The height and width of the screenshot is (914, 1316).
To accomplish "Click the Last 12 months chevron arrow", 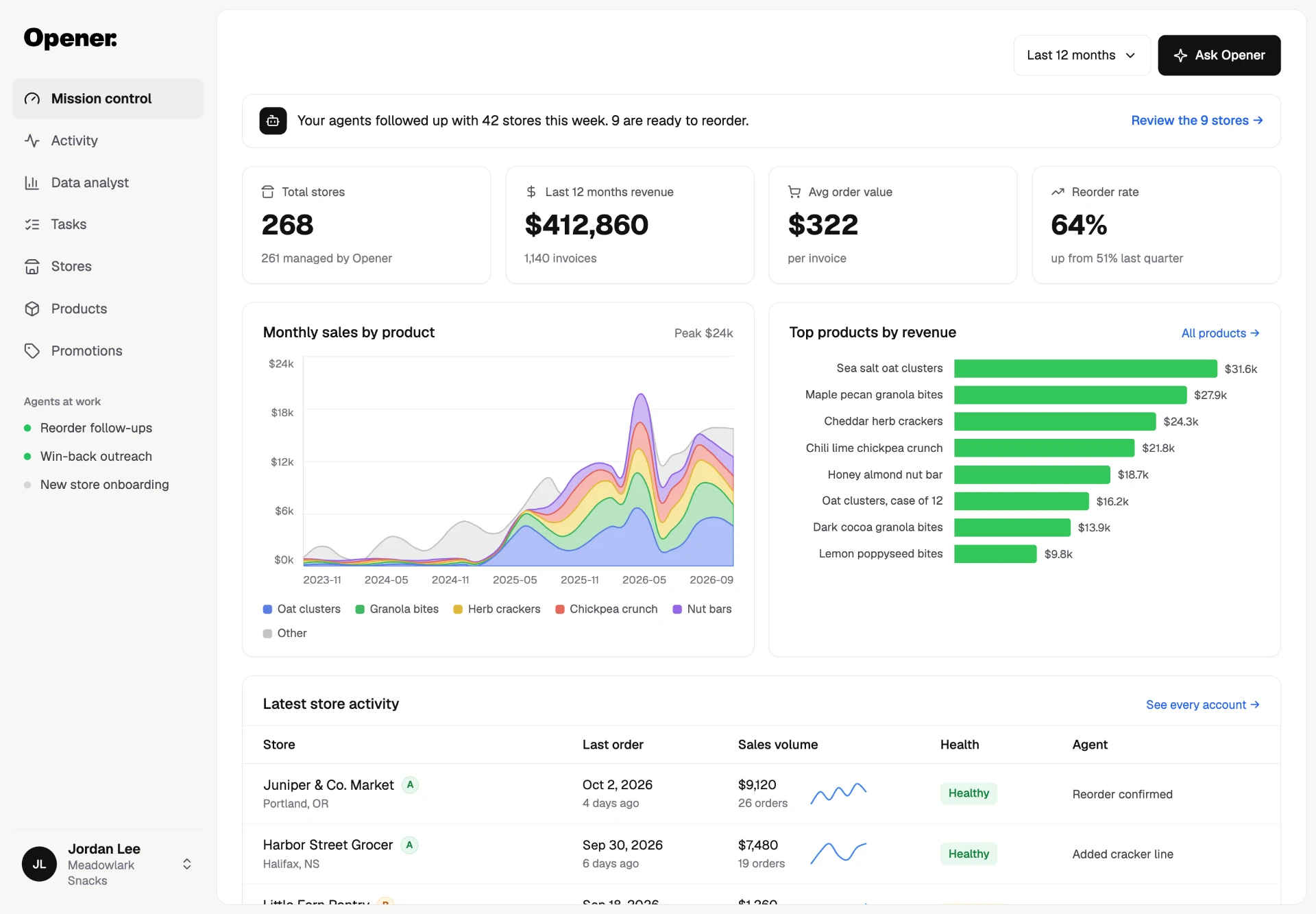I will [x=1130, y=56].
